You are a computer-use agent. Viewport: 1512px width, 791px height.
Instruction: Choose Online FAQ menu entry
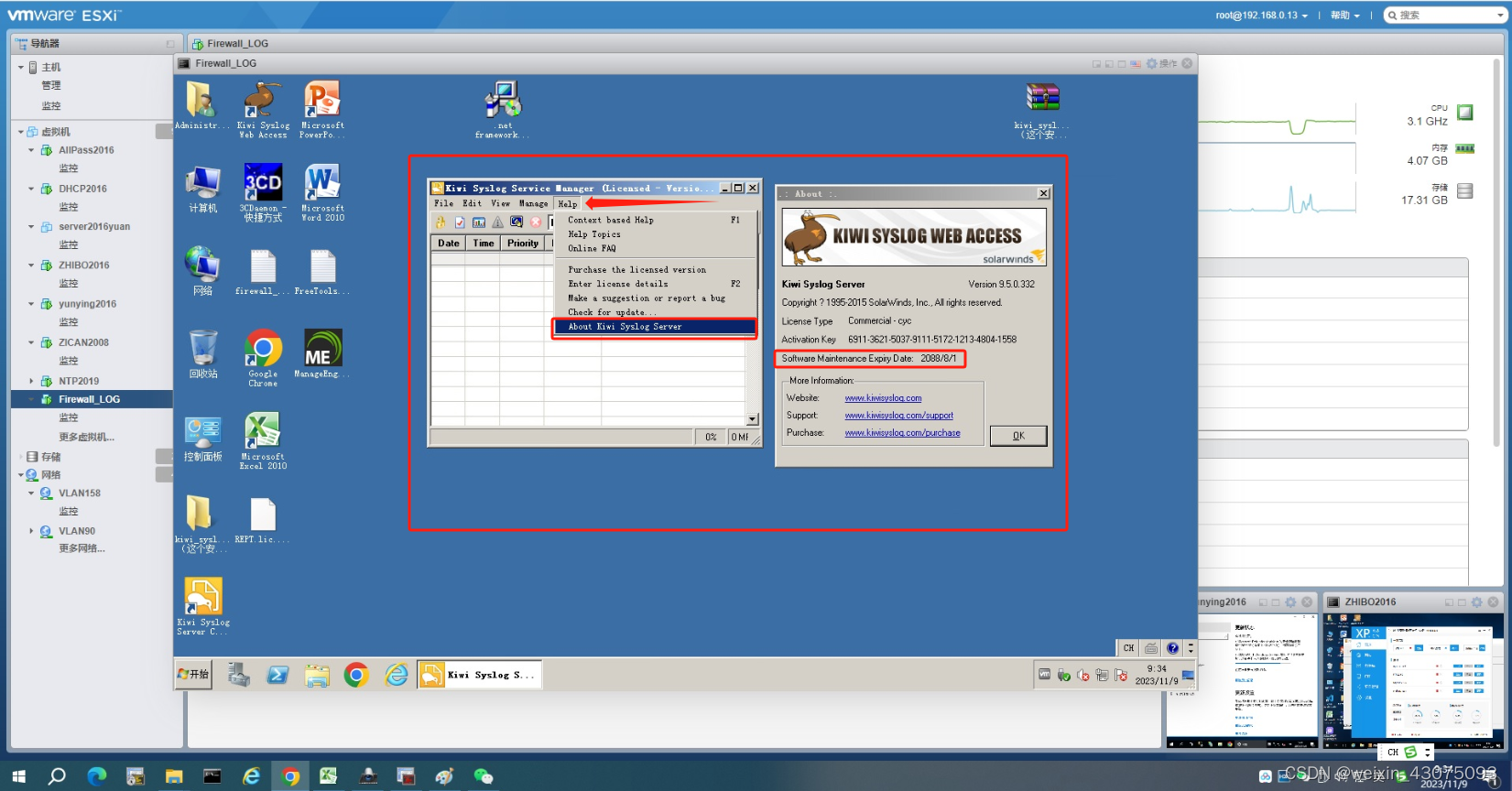click(655, 248)
